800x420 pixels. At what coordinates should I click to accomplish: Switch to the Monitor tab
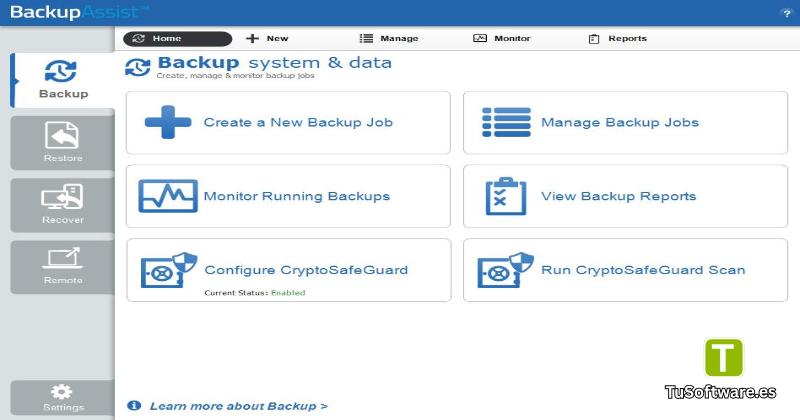tap(502, 38)
